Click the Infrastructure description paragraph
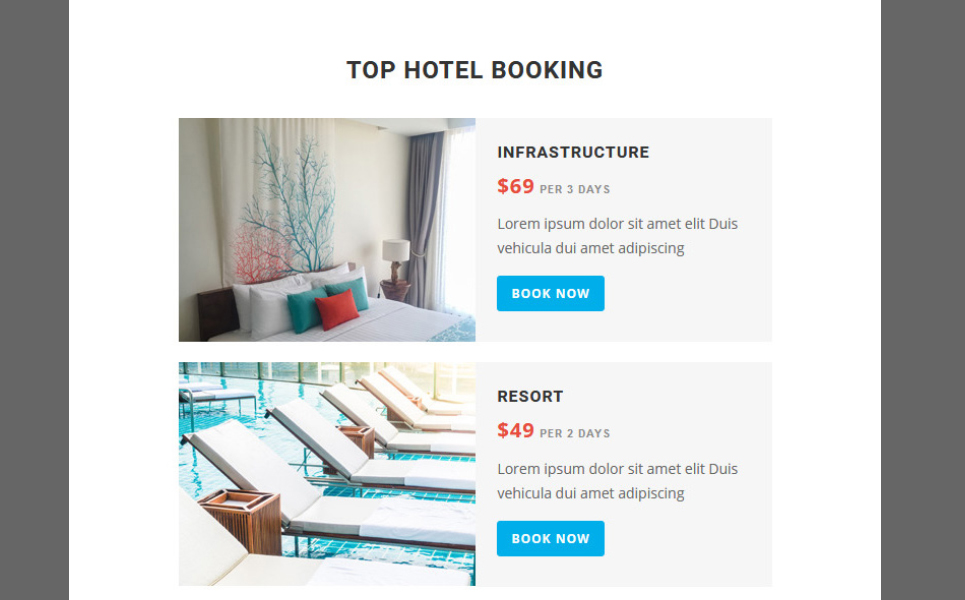Screen dimensions: 965x600 [x=617, y=236]
